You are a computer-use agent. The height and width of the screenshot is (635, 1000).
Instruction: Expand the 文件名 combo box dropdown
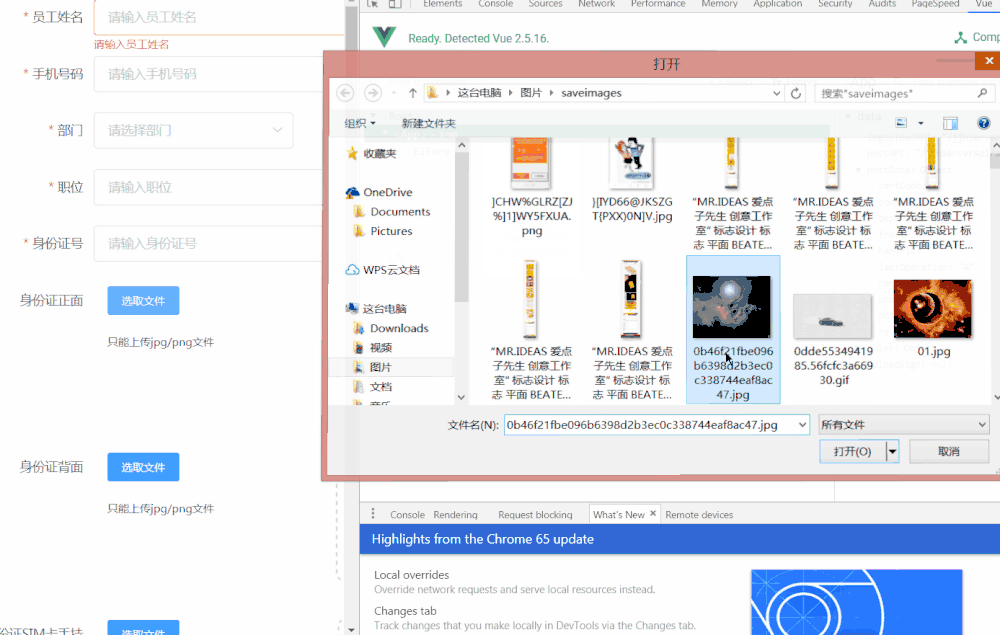[x=802, y=425]
